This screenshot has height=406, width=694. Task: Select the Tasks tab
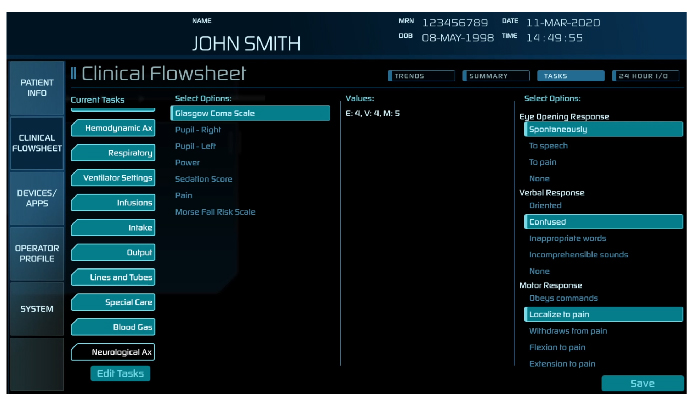pyautogui.click(x=571, y=76)
